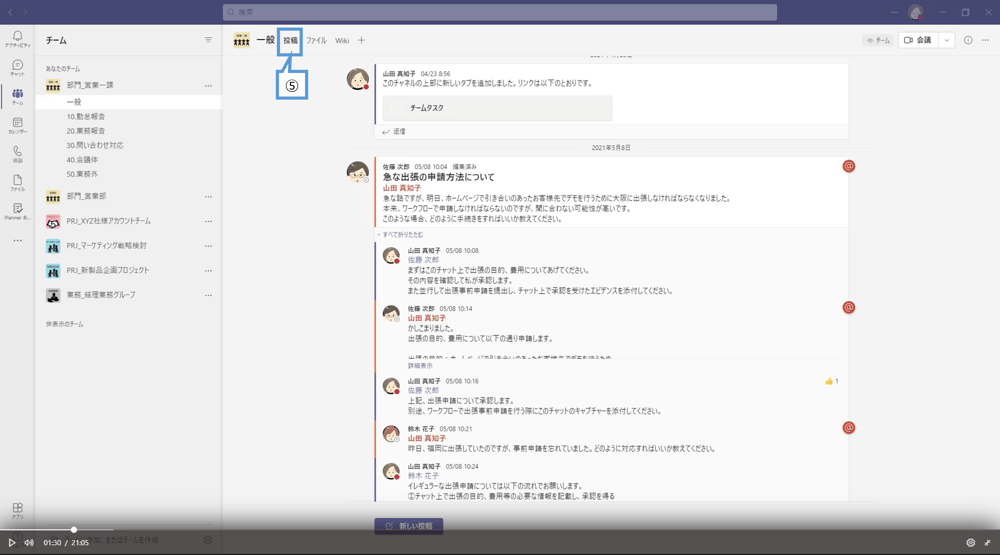This screenshot has width=1000, height=555.
Task: Open the Apps store icon
Action: point(17,510)
